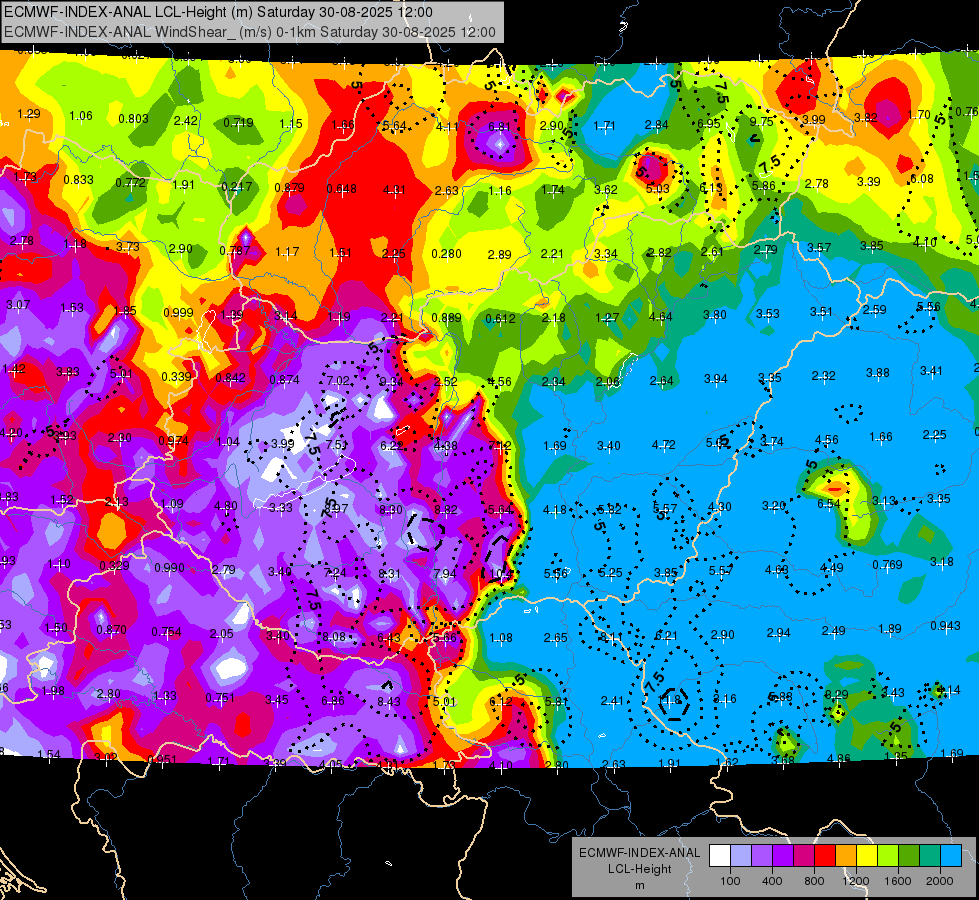Click the wind shear value 0.769

(887, 565)
